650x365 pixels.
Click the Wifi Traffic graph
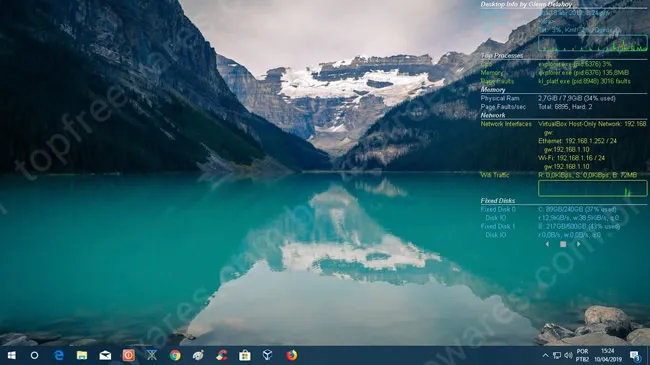[x=593, y=188]
